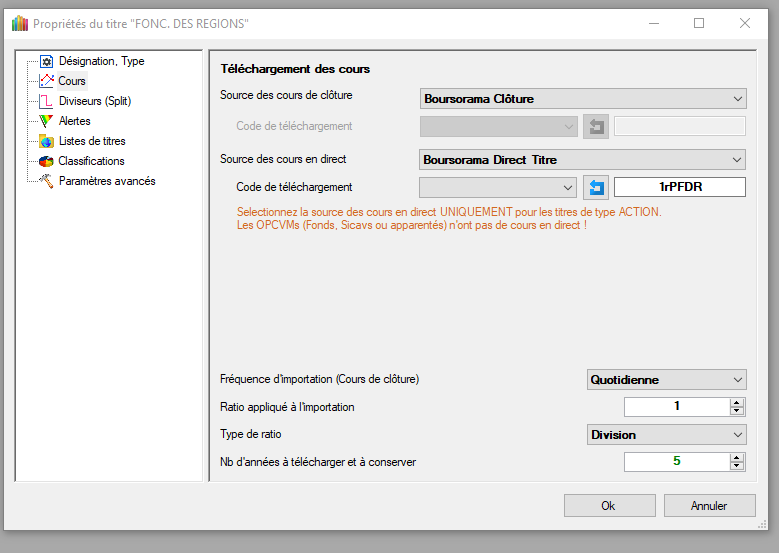Image resolution: width=779 pixels, height=553 pixels.
Task: Increase the Ratio appliqué à l'importation value
Action: click(737, 403)
